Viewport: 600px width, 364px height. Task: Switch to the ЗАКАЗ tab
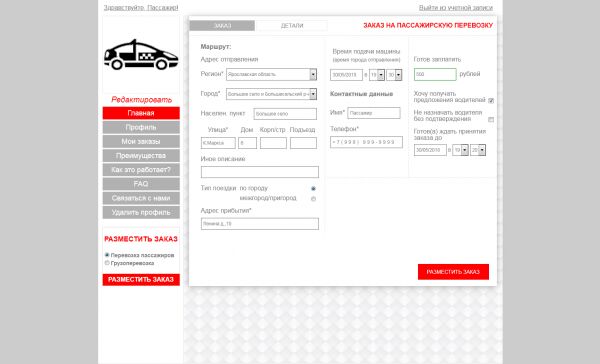[222, 26]
